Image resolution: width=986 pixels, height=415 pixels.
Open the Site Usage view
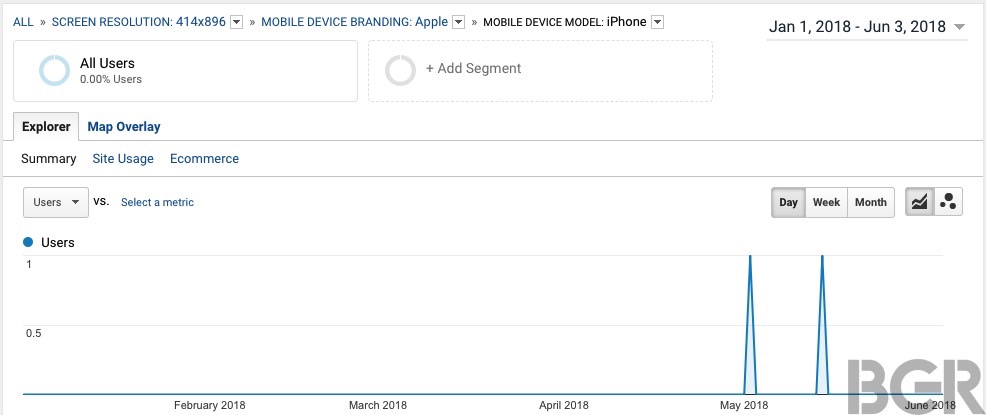pyautogui.click(x=123, y=158)
